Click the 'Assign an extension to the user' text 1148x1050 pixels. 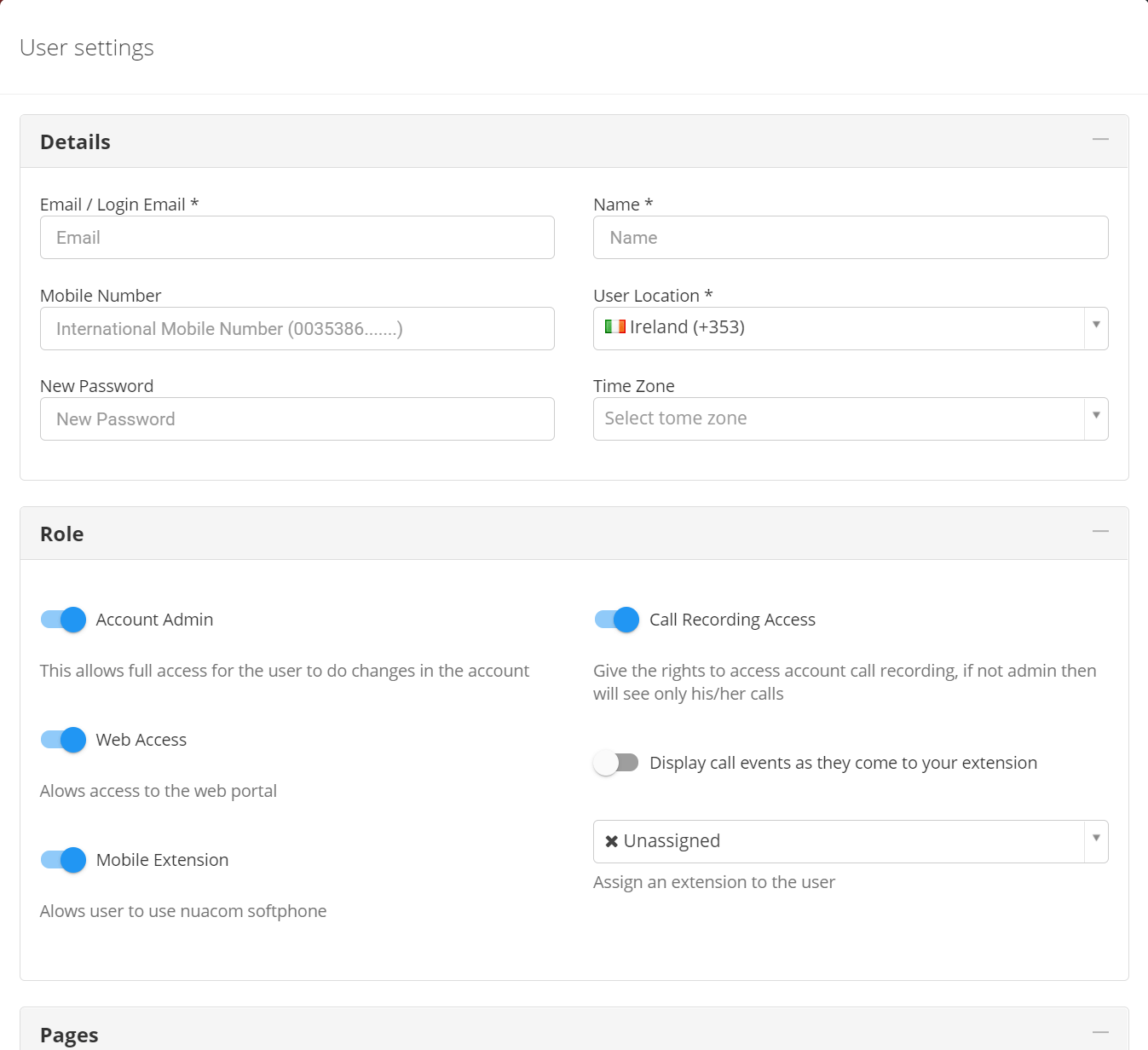714,882
